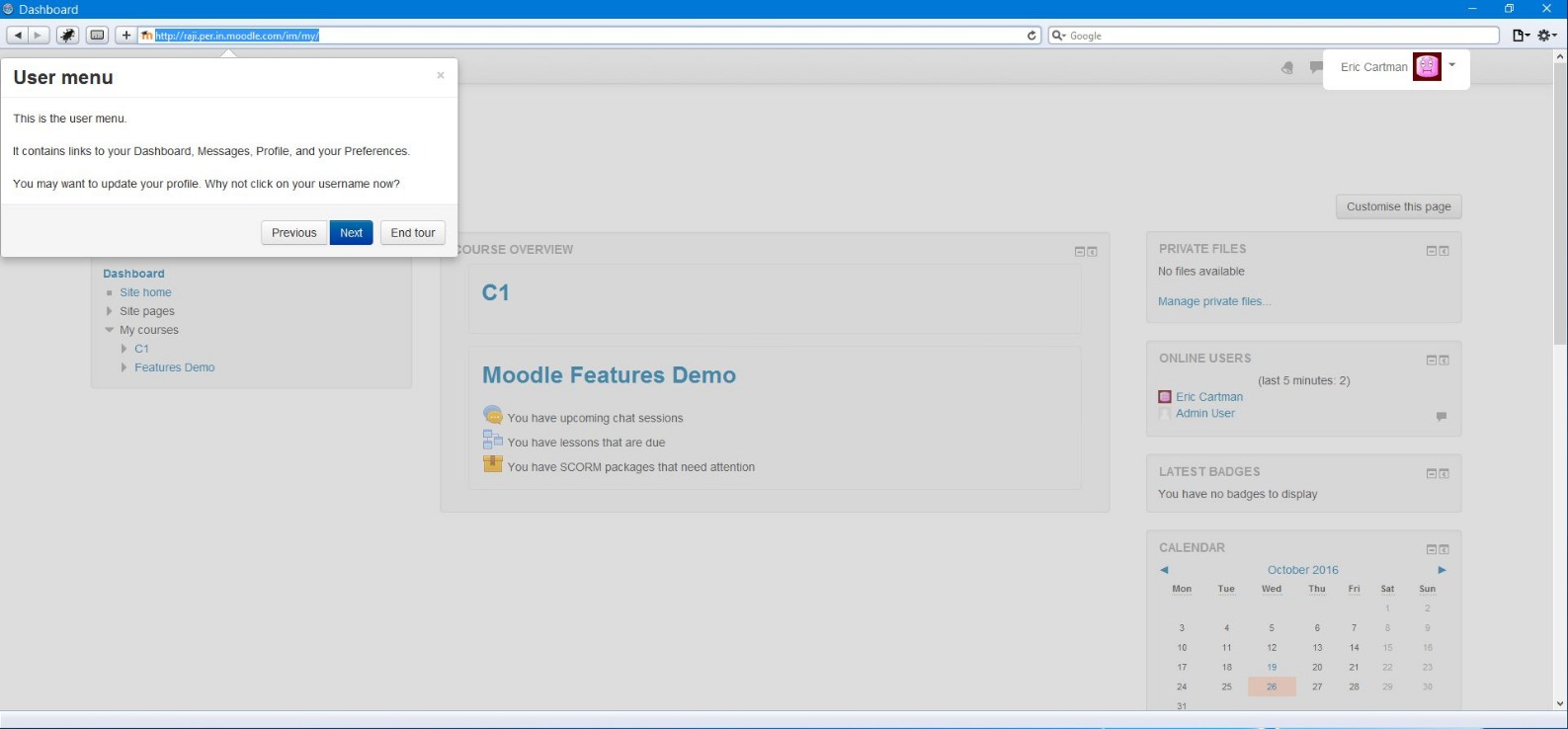1568x729 pixels.
Task: Go to next month in calendar
Action: 1443,570
